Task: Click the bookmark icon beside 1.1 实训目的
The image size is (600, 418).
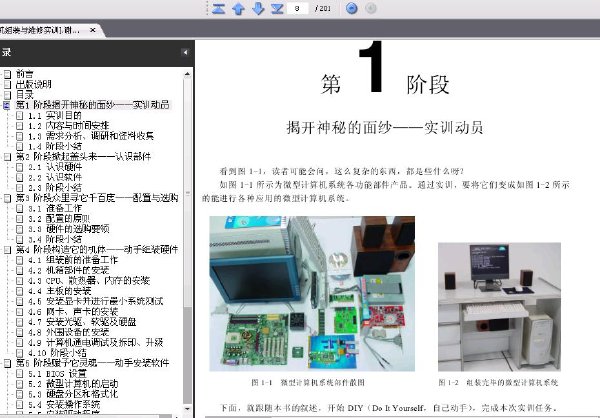Action: point(20,115)
